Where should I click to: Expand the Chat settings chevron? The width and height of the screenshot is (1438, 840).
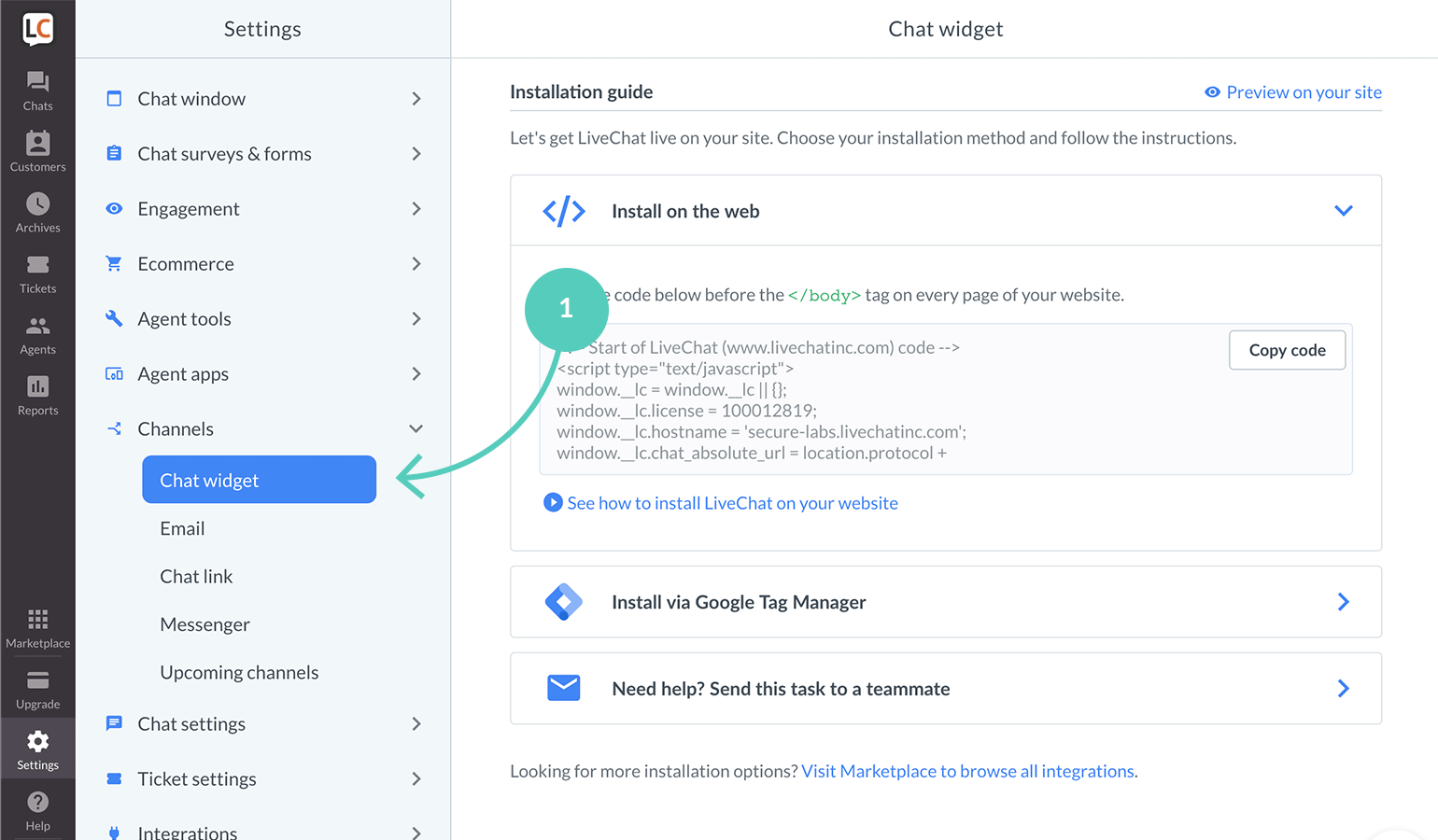416,723
